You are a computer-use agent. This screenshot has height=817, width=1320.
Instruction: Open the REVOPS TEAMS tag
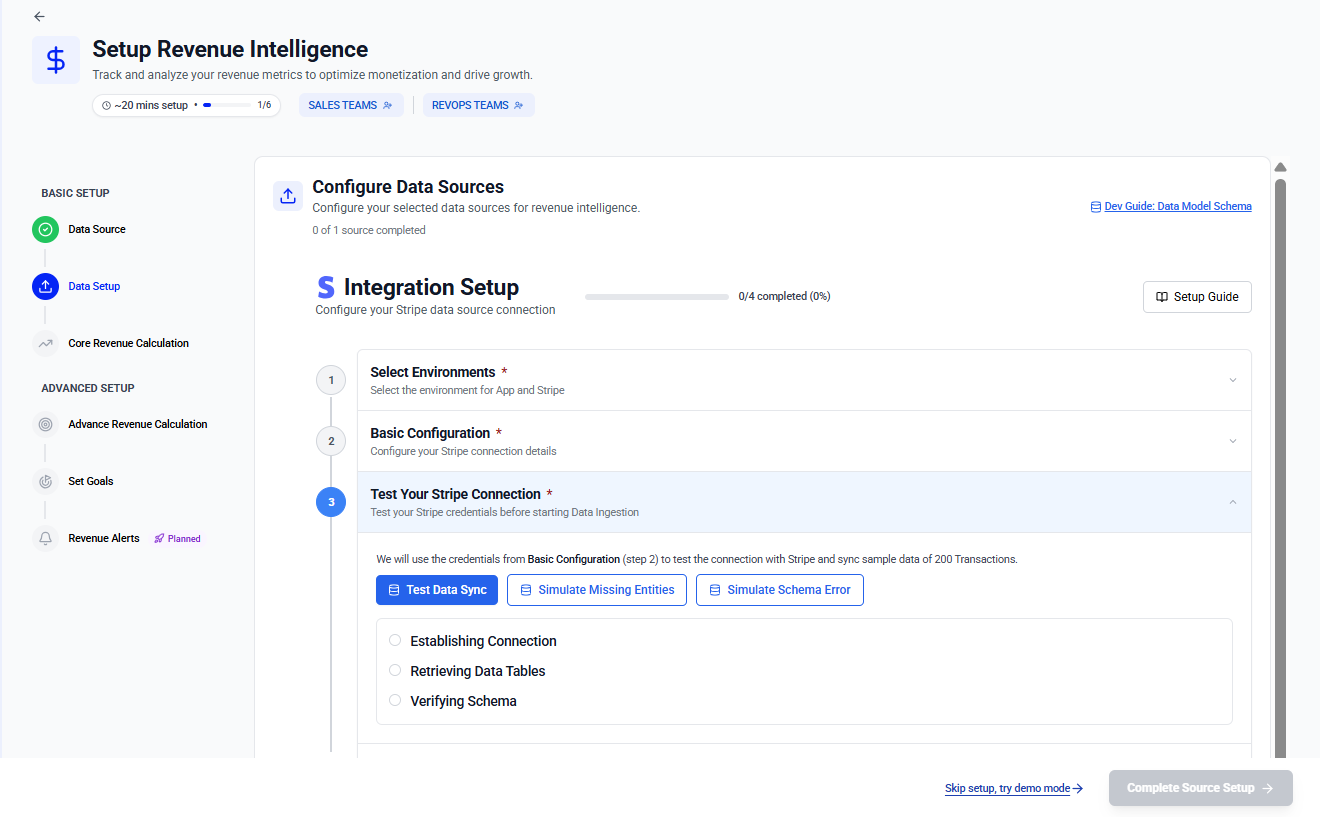(478, 104)
